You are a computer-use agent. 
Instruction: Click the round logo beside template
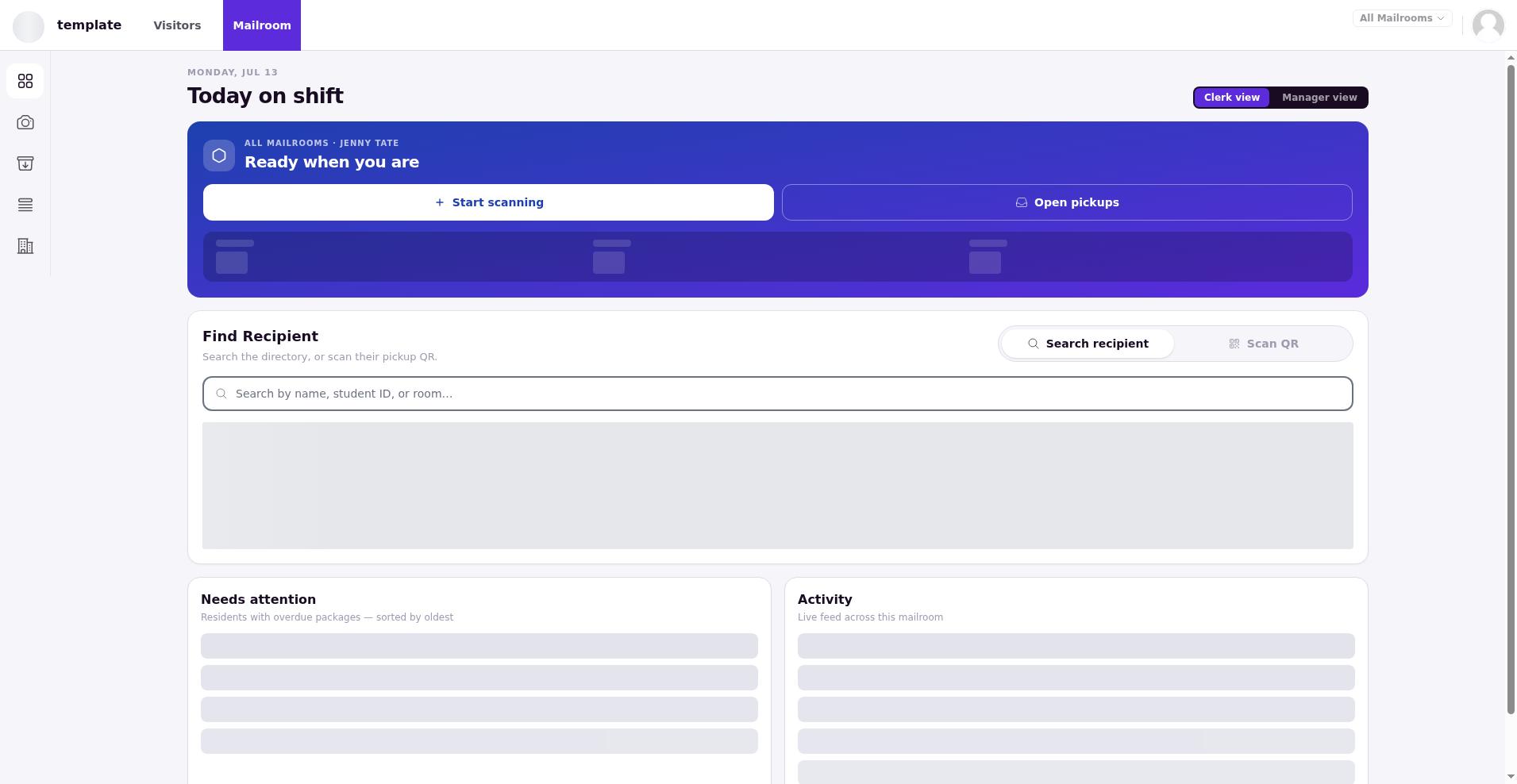[x=29, y=26]
